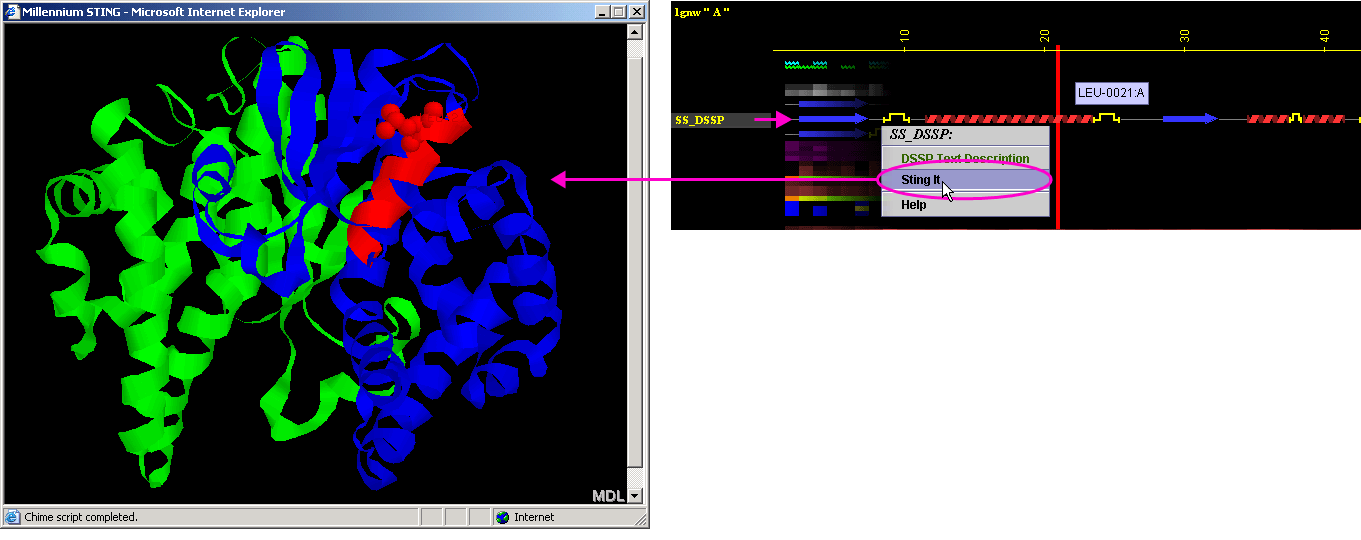Click the first blue beta-strand arrow in SS_DSSP row
This screenshot has width=1361, height=540.
833,119
